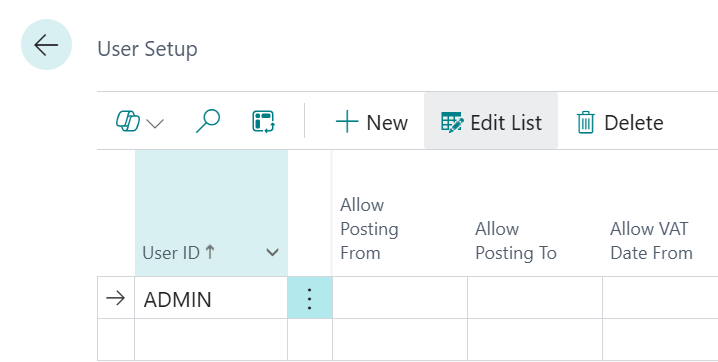This screenshot has height=362, width=718.
Task: Toggle Edit List mode
Action: click(491, 121)
